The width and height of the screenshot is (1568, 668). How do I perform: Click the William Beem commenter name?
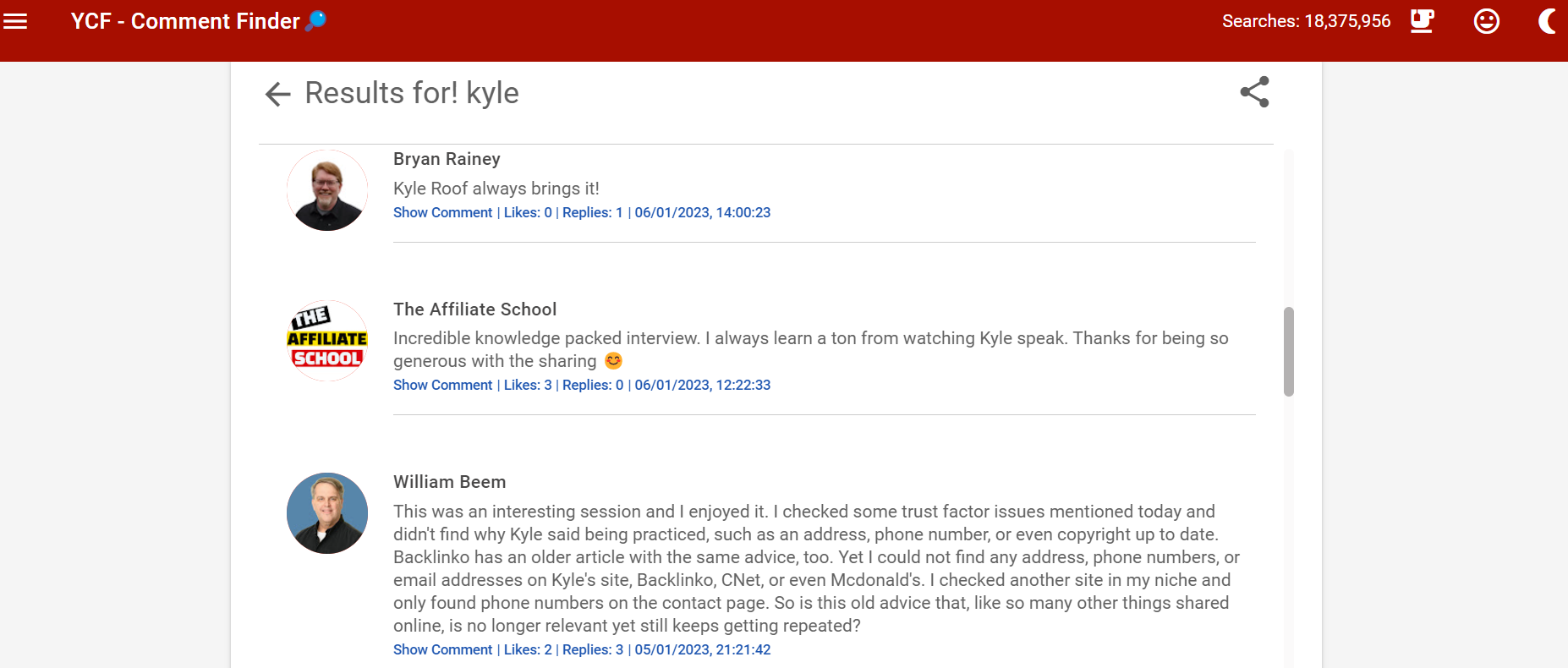[450, 482]
